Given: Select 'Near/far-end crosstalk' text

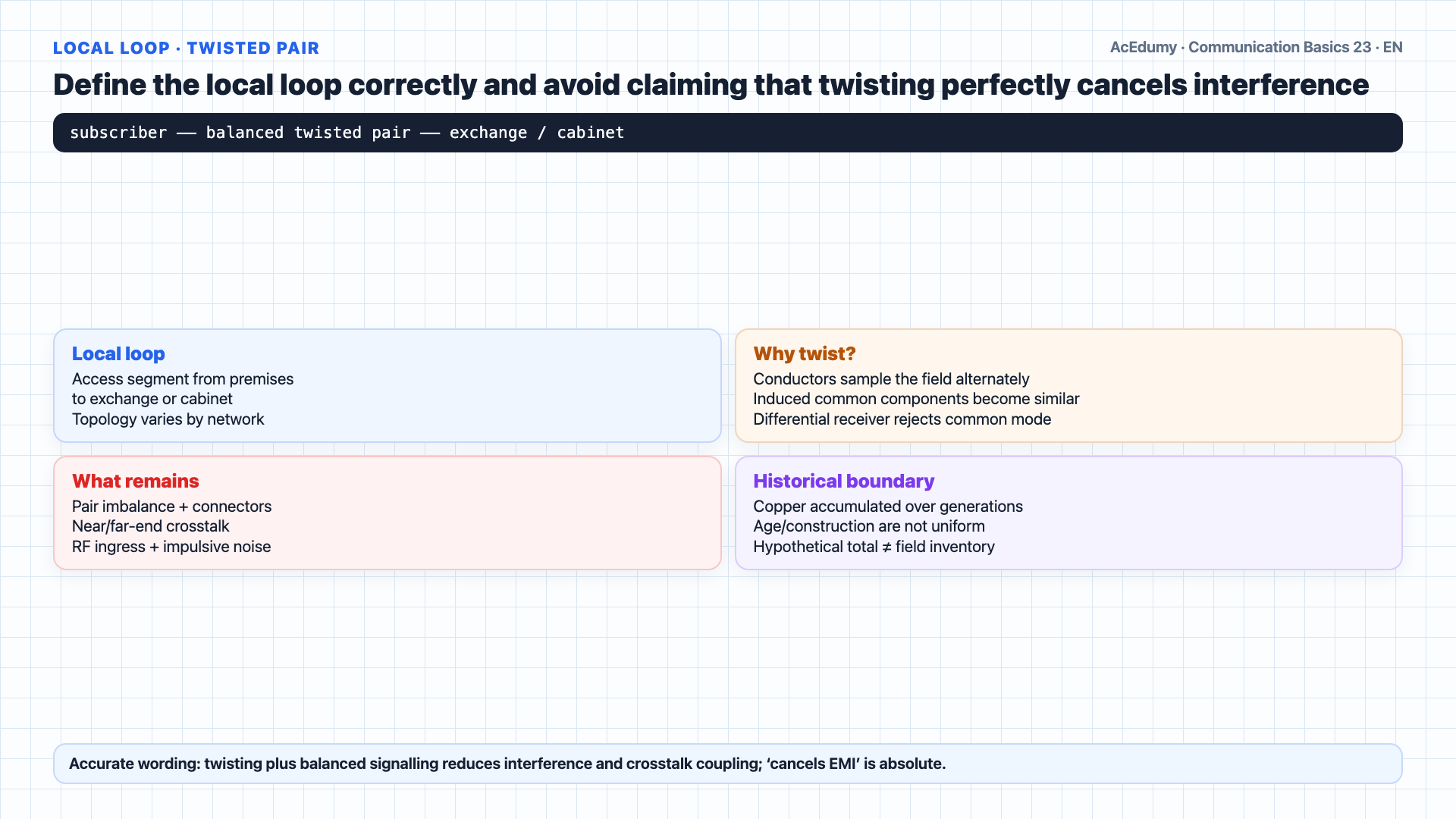Looking at the screenshot, I should click(x=150, y=526).
